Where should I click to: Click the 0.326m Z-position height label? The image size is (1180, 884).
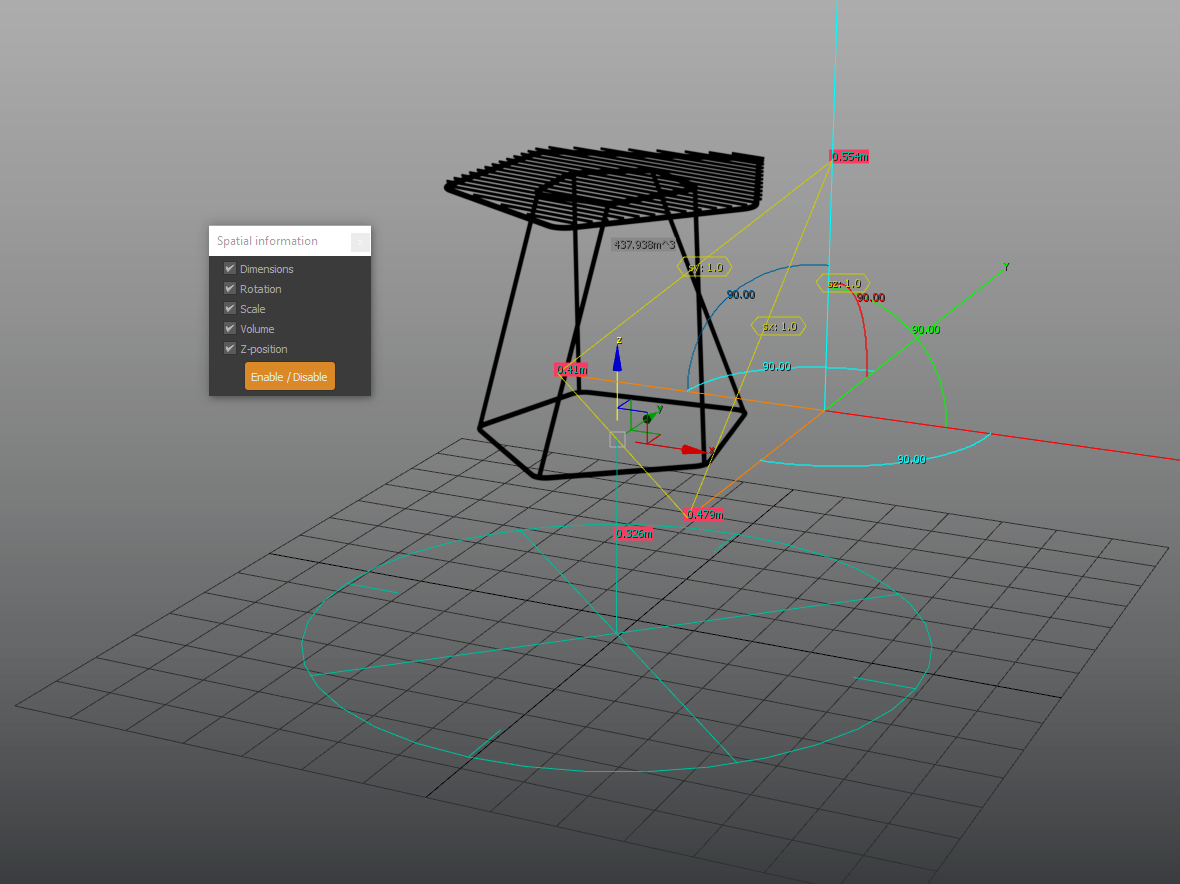[633, 534]
